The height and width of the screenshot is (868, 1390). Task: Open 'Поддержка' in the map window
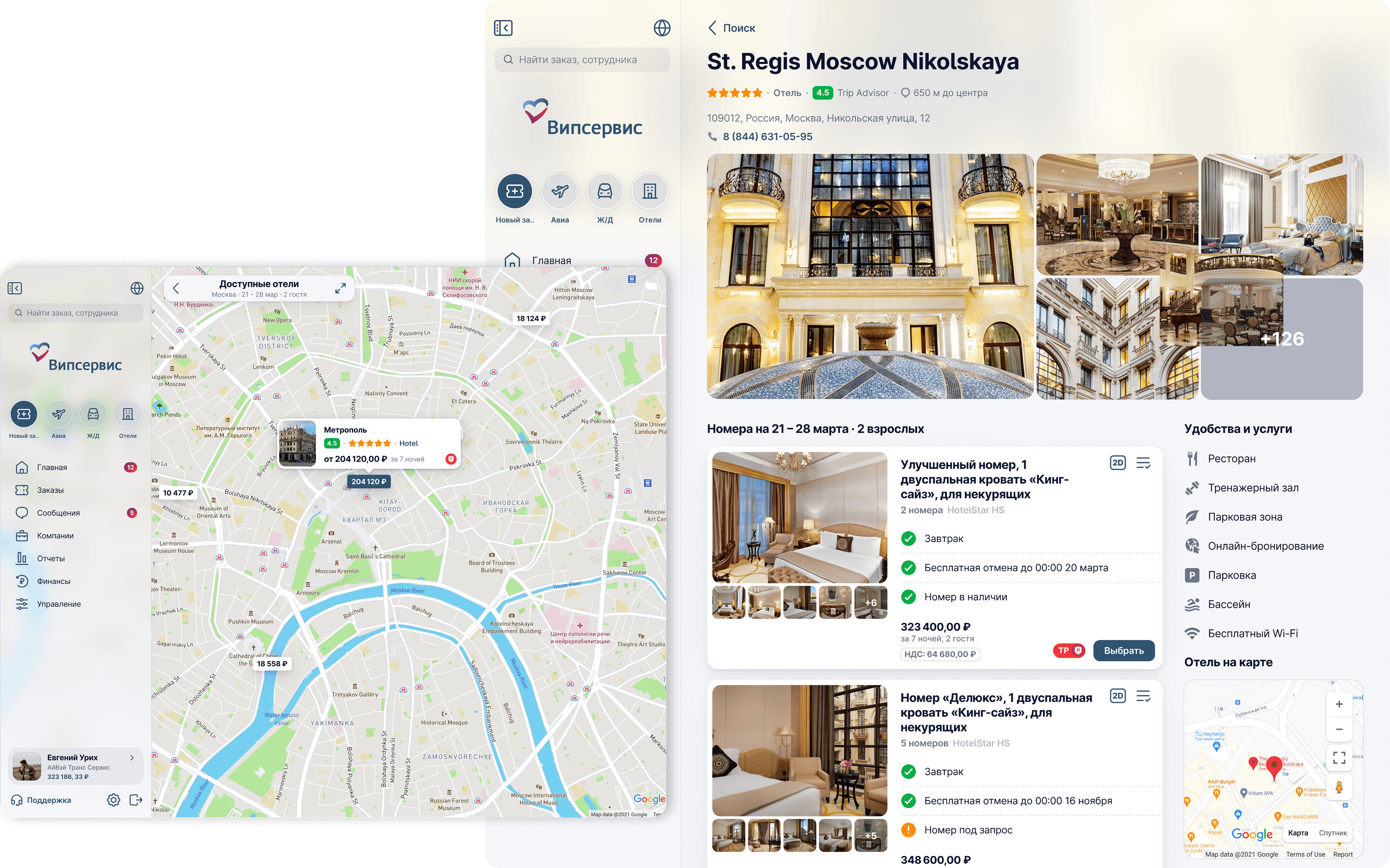click(41, 800)
